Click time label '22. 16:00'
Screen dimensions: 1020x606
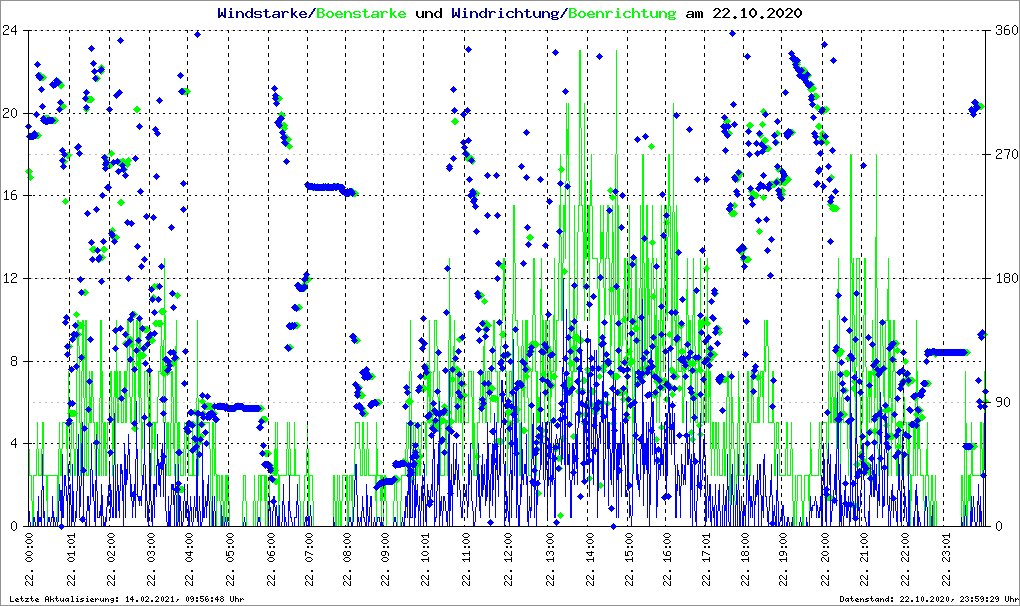coord(667,559)
